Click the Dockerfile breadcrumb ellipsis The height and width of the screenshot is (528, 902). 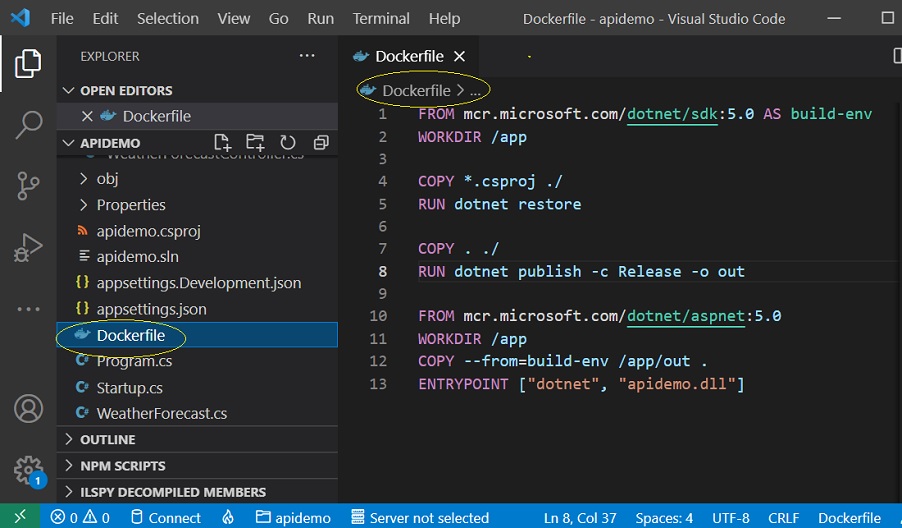[475, 91]
